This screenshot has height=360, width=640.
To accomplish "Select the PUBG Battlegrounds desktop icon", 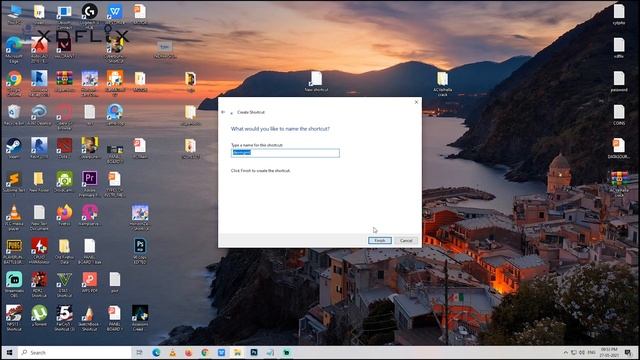I will click(x=14, y=251).
